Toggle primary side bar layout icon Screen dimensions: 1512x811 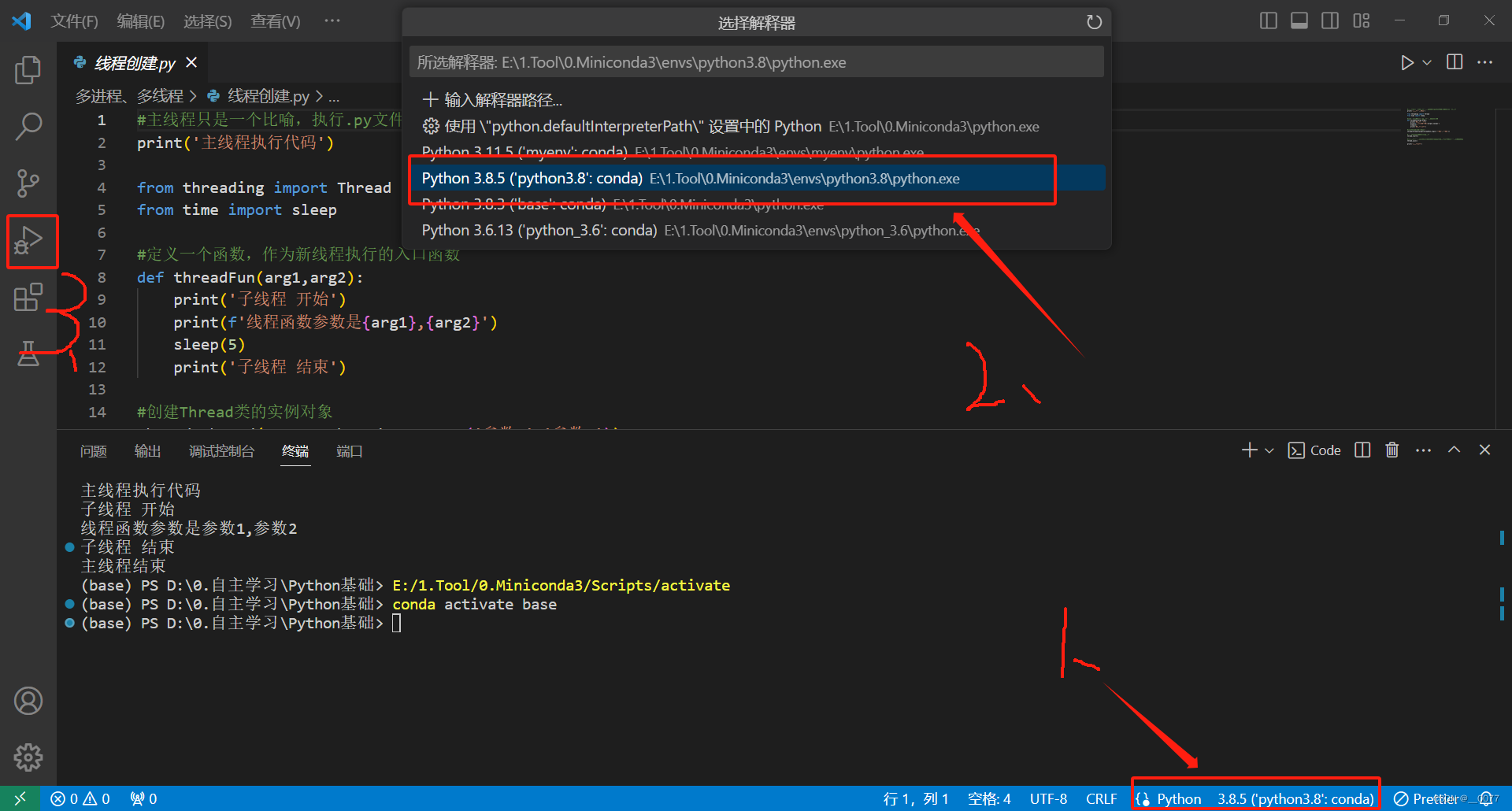tap(1268, 20)
